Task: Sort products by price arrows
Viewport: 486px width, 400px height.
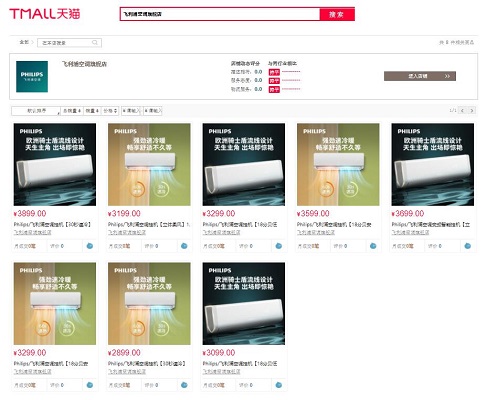Action: 110,111
